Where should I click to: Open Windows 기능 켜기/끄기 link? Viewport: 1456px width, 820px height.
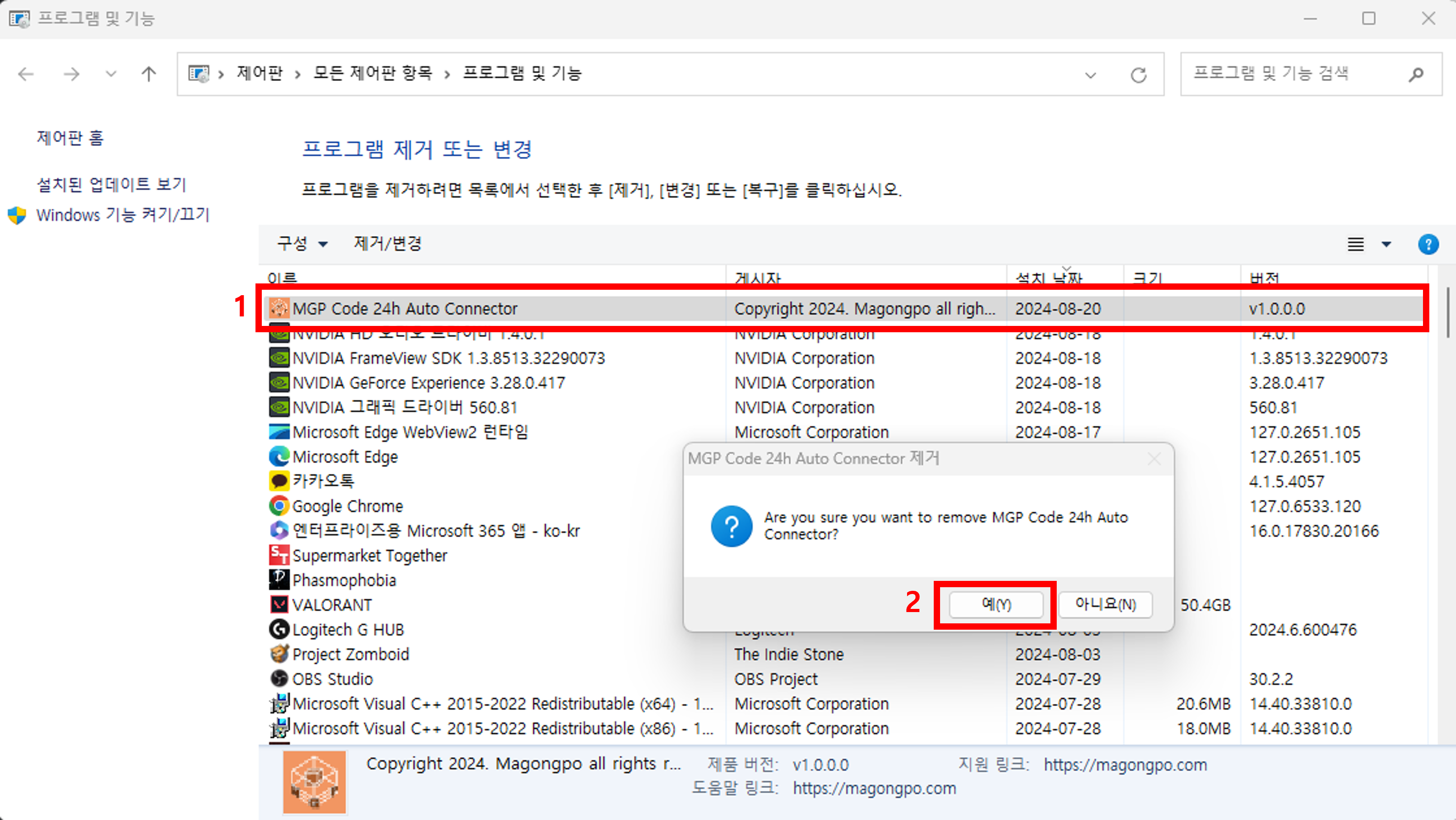pyautogui.click(x=123, y=215)
